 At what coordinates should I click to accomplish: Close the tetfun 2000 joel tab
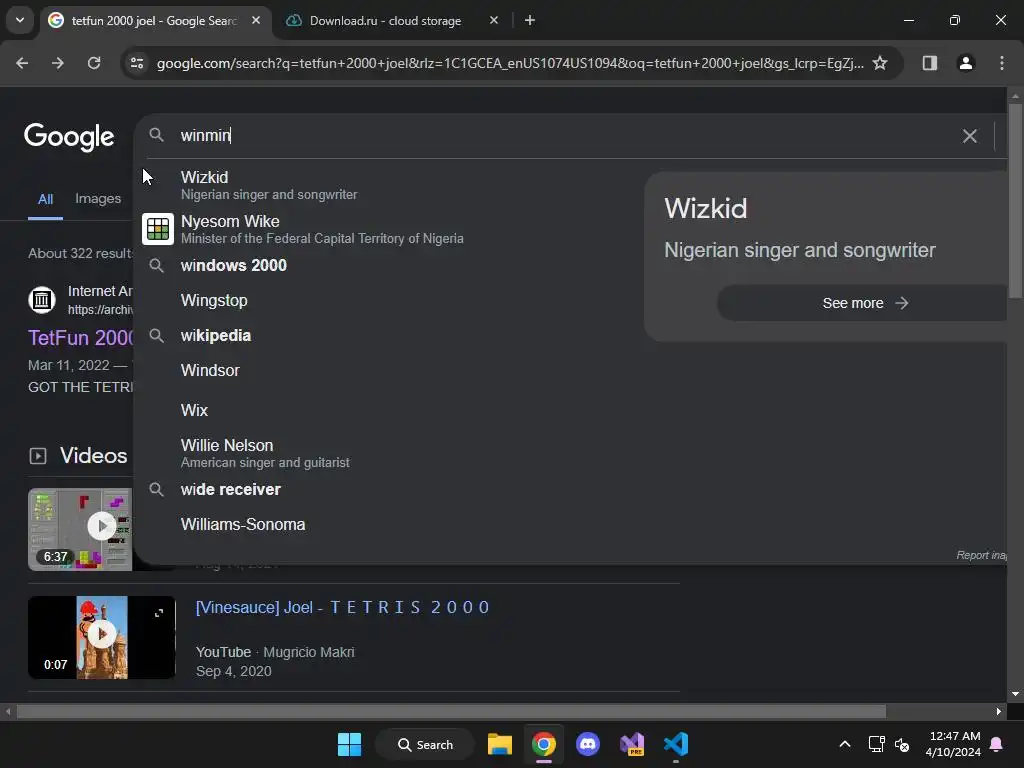(256, 20)
